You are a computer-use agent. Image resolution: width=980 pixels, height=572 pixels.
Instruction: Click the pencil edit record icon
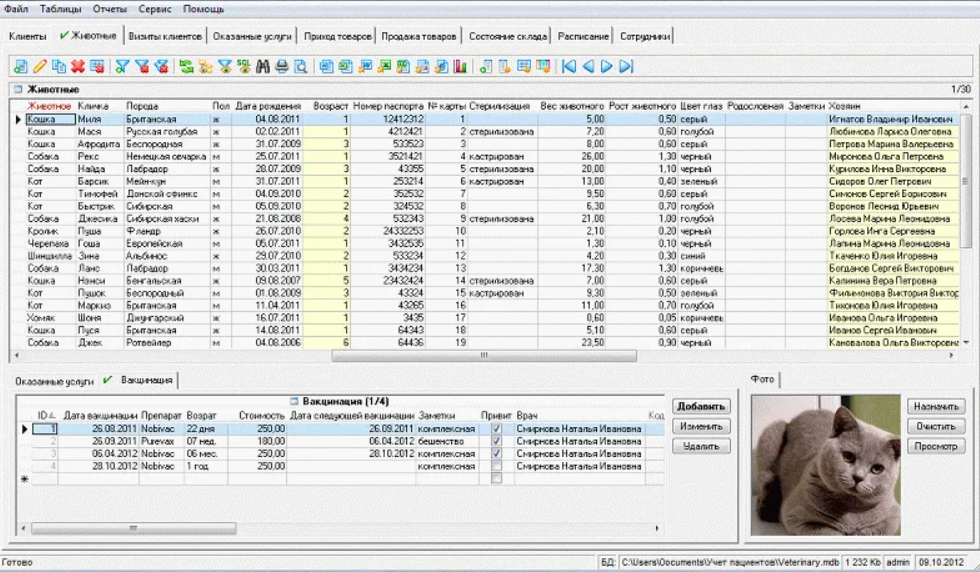tap(39, 66)
